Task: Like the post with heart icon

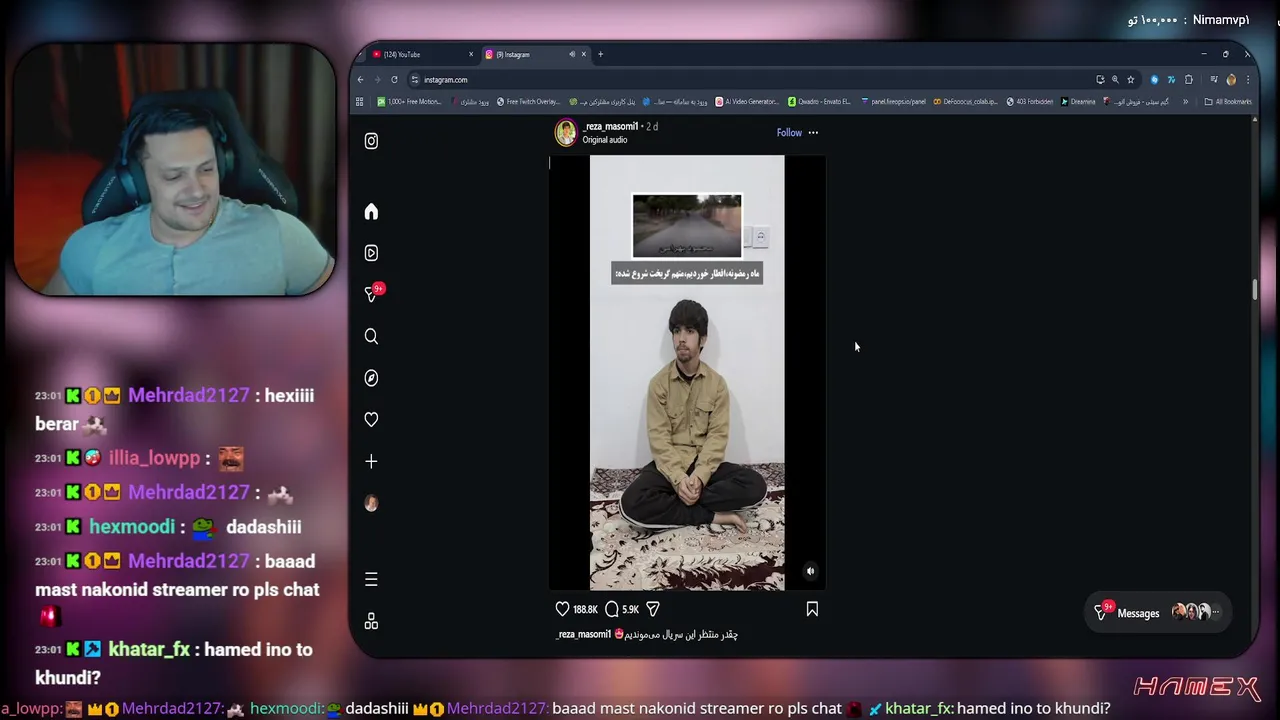Action: tap(562, 609)
